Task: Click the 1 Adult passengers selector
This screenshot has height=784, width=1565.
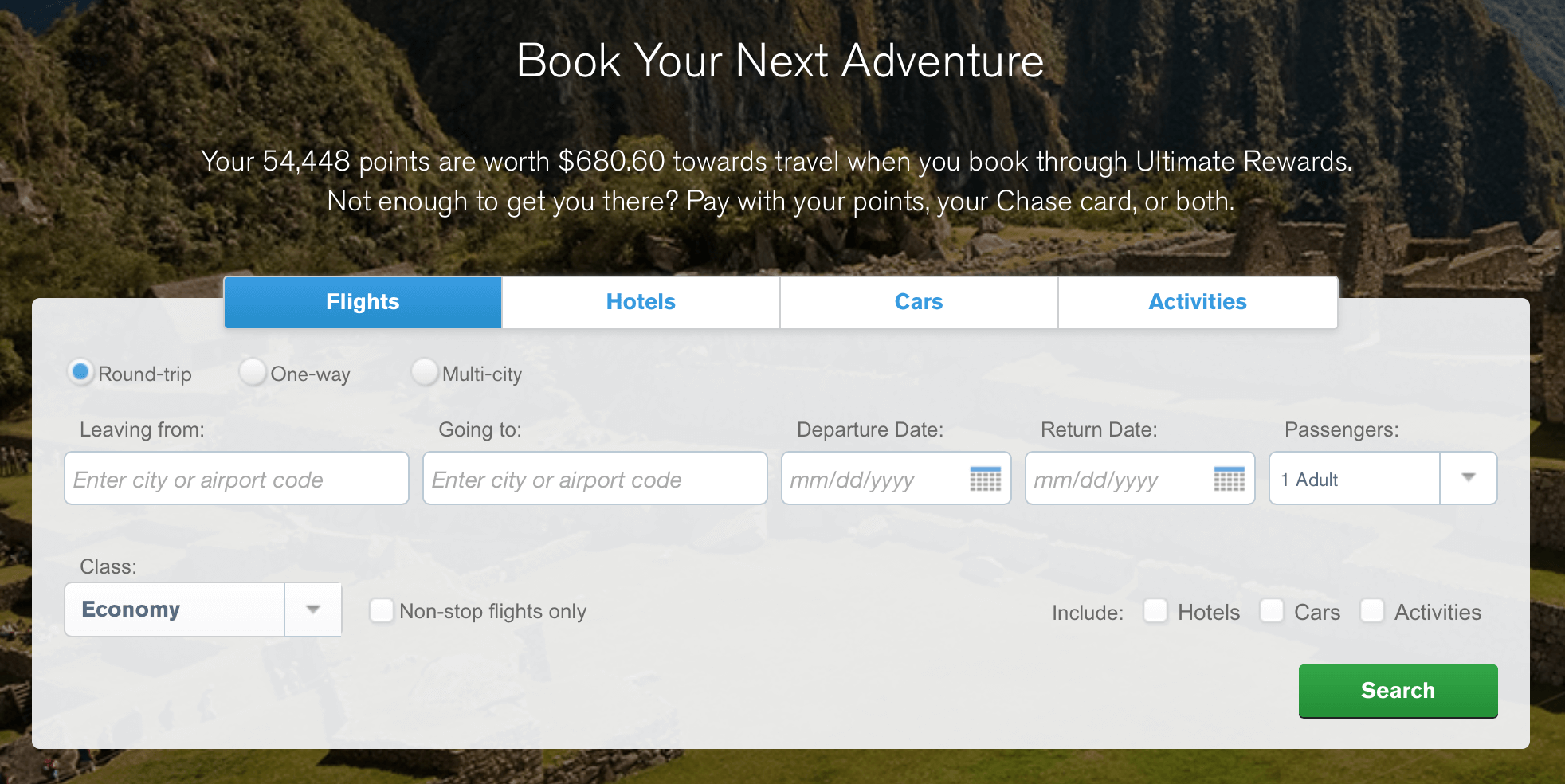Action: point(1383,478)
